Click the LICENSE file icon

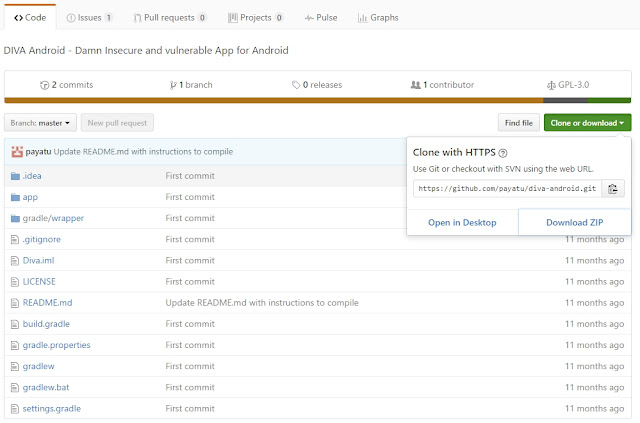15,282
